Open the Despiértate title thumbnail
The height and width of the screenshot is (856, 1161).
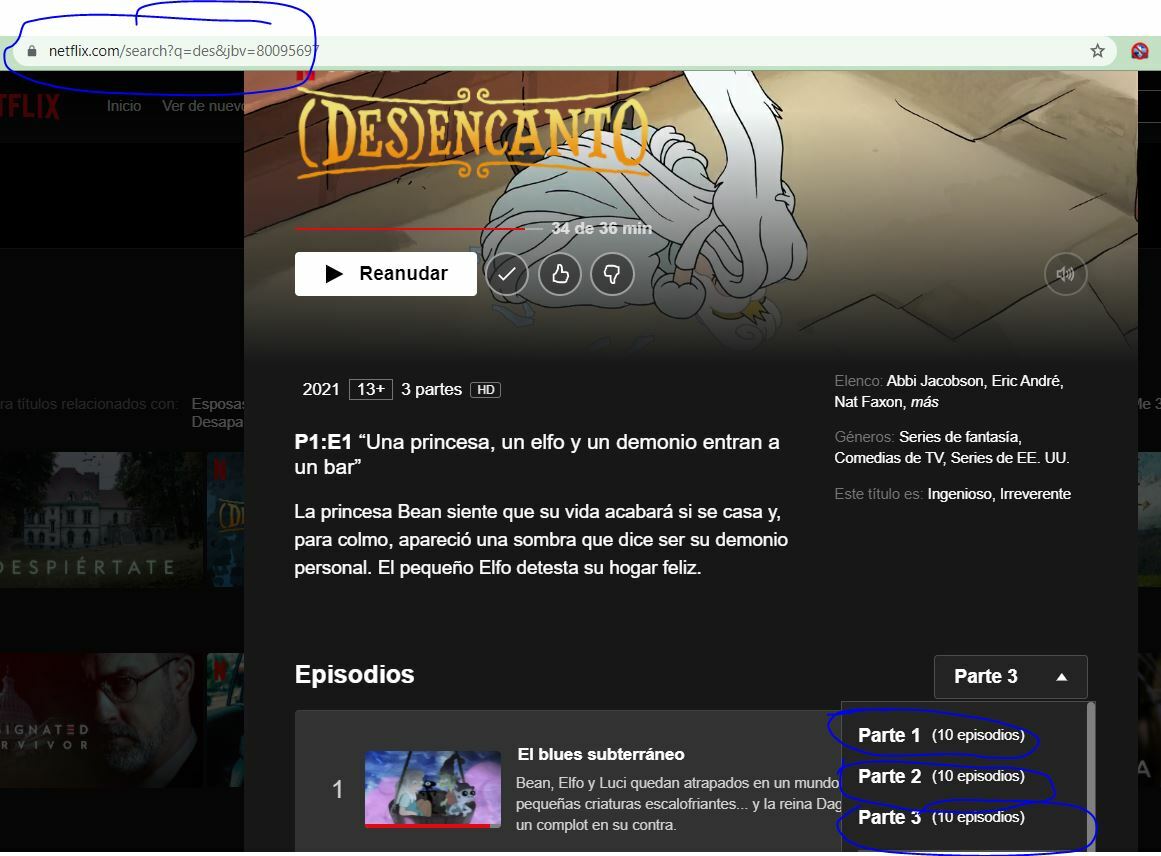point(101,520)
